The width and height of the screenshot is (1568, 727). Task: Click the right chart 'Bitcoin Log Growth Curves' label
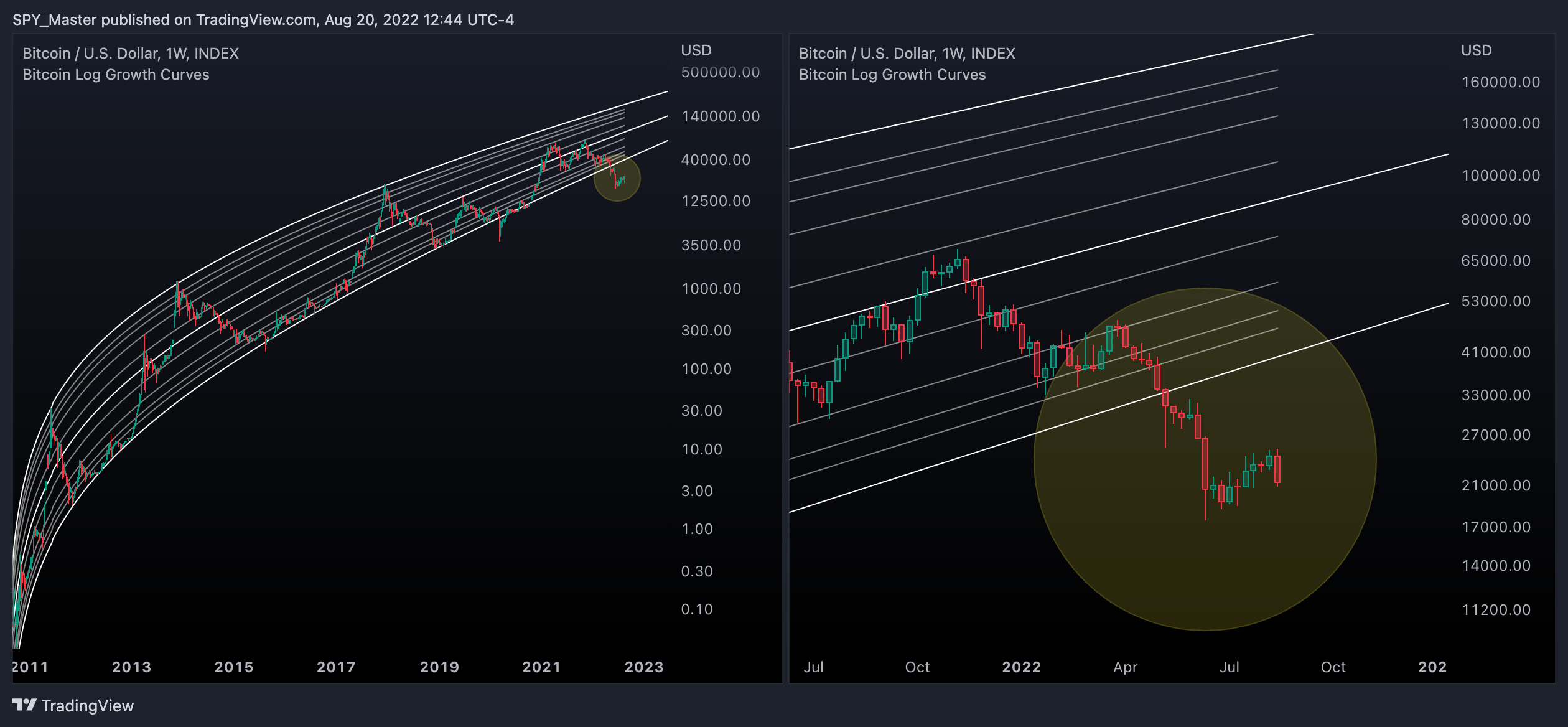tap(892, 75)
